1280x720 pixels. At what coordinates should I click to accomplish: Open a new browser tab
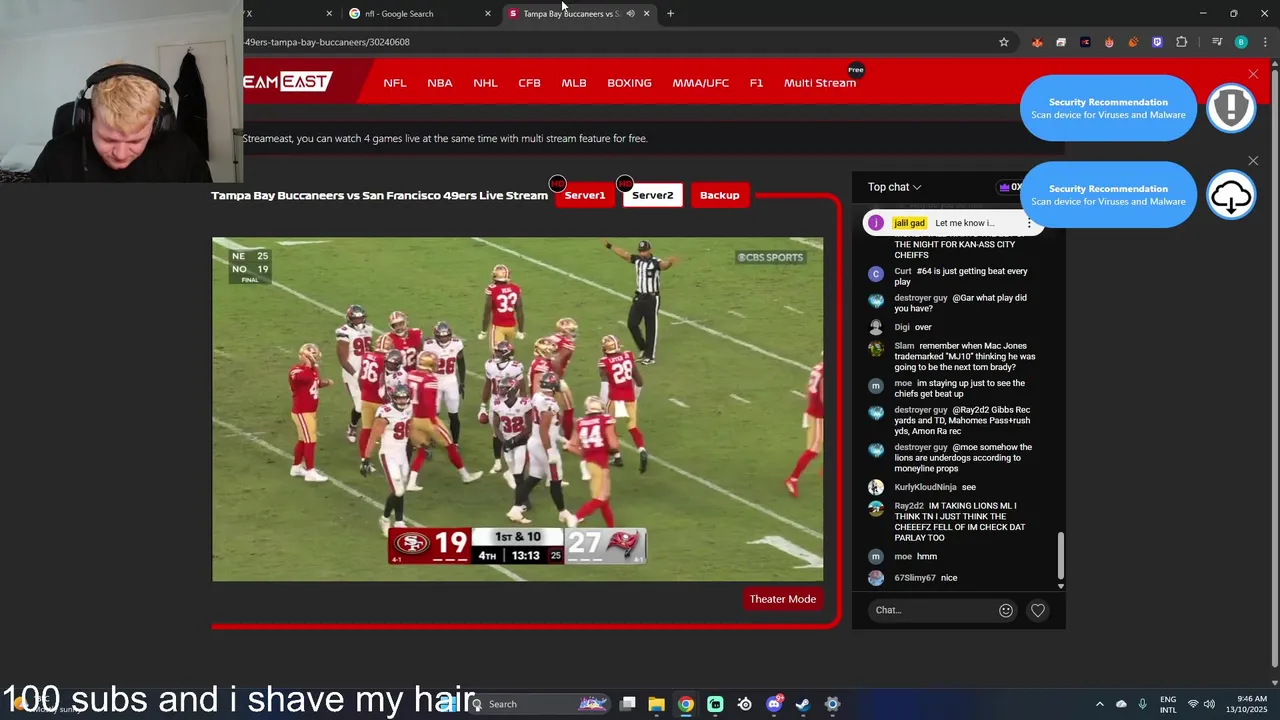coord(670,13)
